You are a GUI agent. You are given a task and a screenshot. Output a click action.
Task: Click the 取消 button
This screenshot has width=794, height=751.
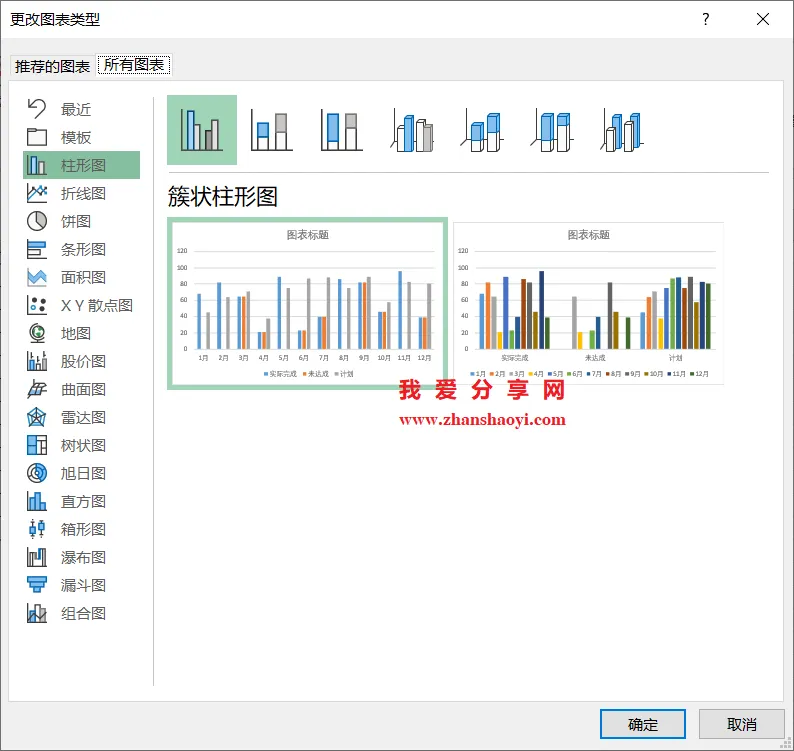point(741,724)
